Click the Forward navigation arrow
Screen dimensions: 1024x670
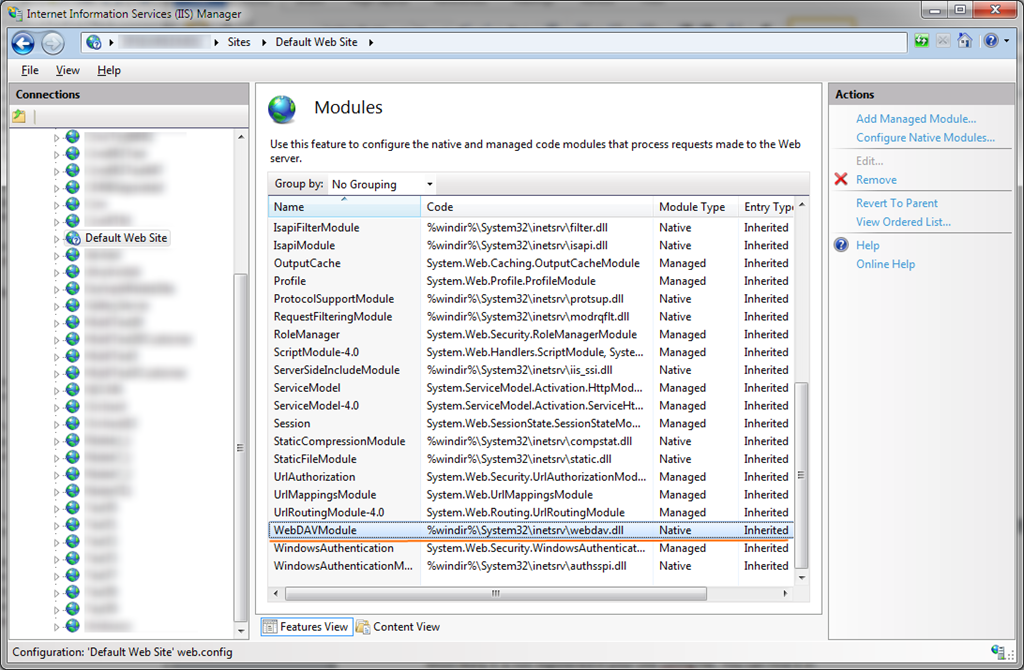click(x=53, y=43)
